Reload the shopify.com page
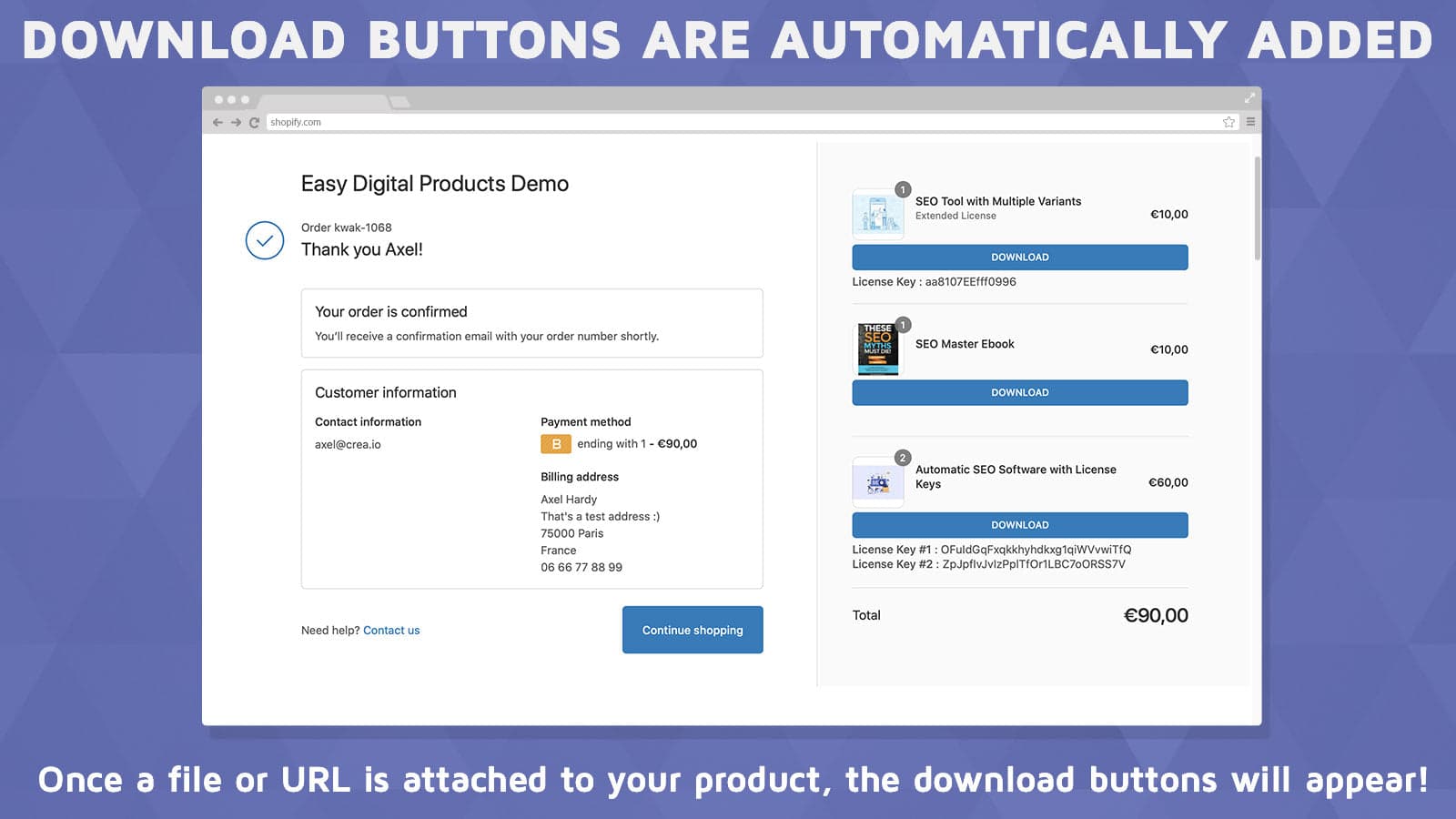The height and width of the screenshot is (819, 1456). (255, 121)
